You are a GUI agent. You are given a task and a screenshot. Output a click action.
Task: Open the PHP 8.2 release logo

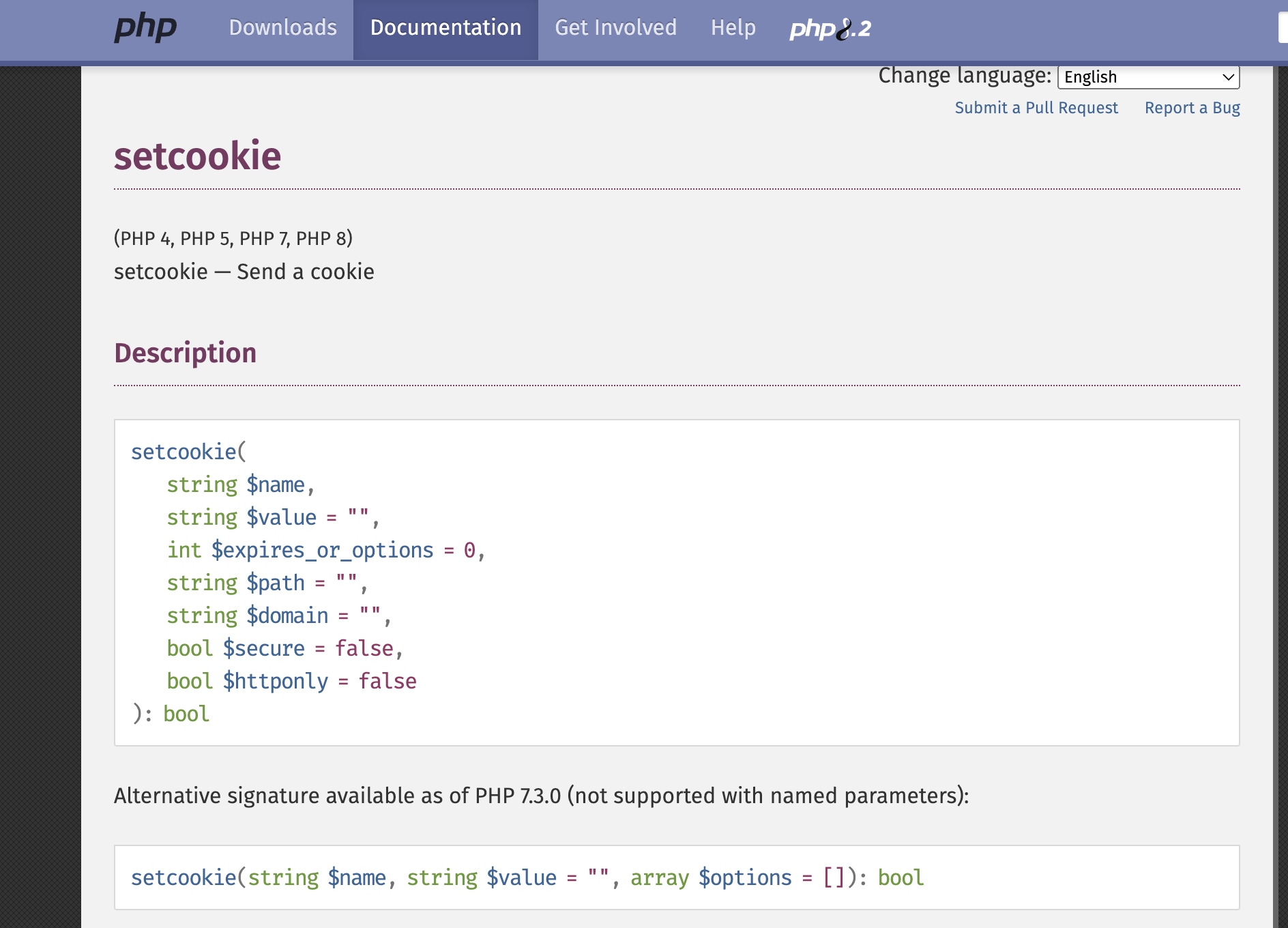click(830, 29)
